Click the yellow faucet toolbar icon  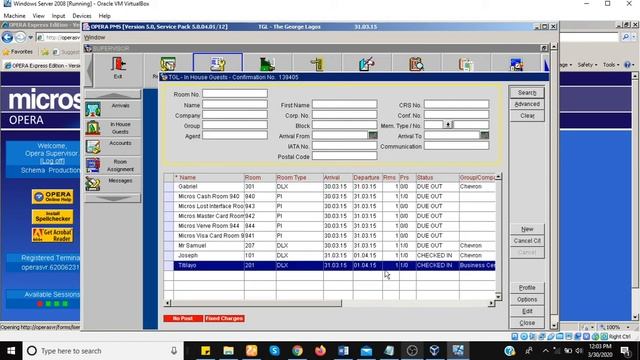pyautogui.click(x=317, y=64)
